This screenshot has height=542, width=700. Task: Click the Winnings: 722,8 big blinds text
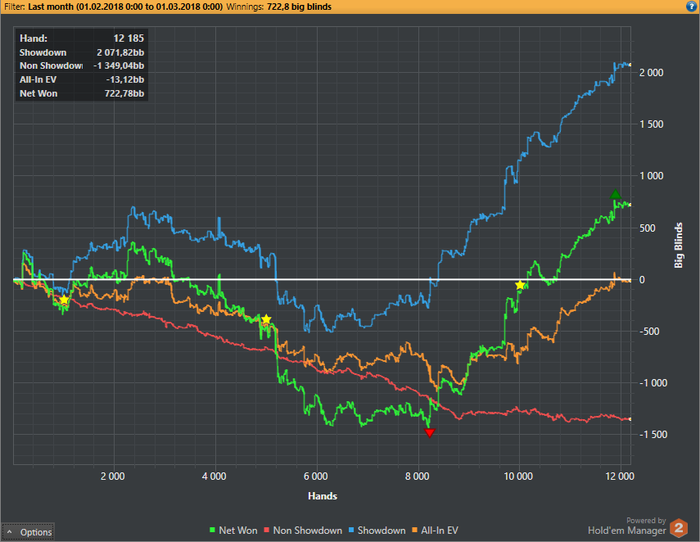point(279,7)
